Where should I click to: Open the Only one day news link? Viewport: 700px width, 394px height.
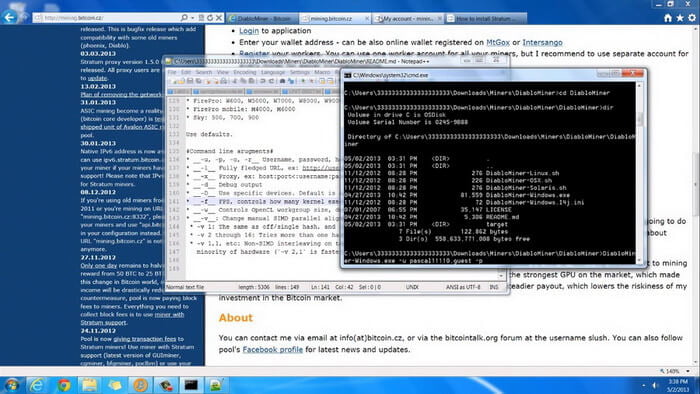pos(99,265)
